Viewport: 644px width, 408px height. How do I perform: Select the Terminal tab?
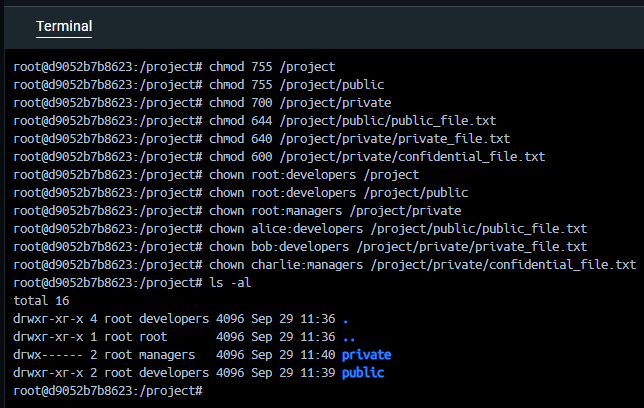64,26
